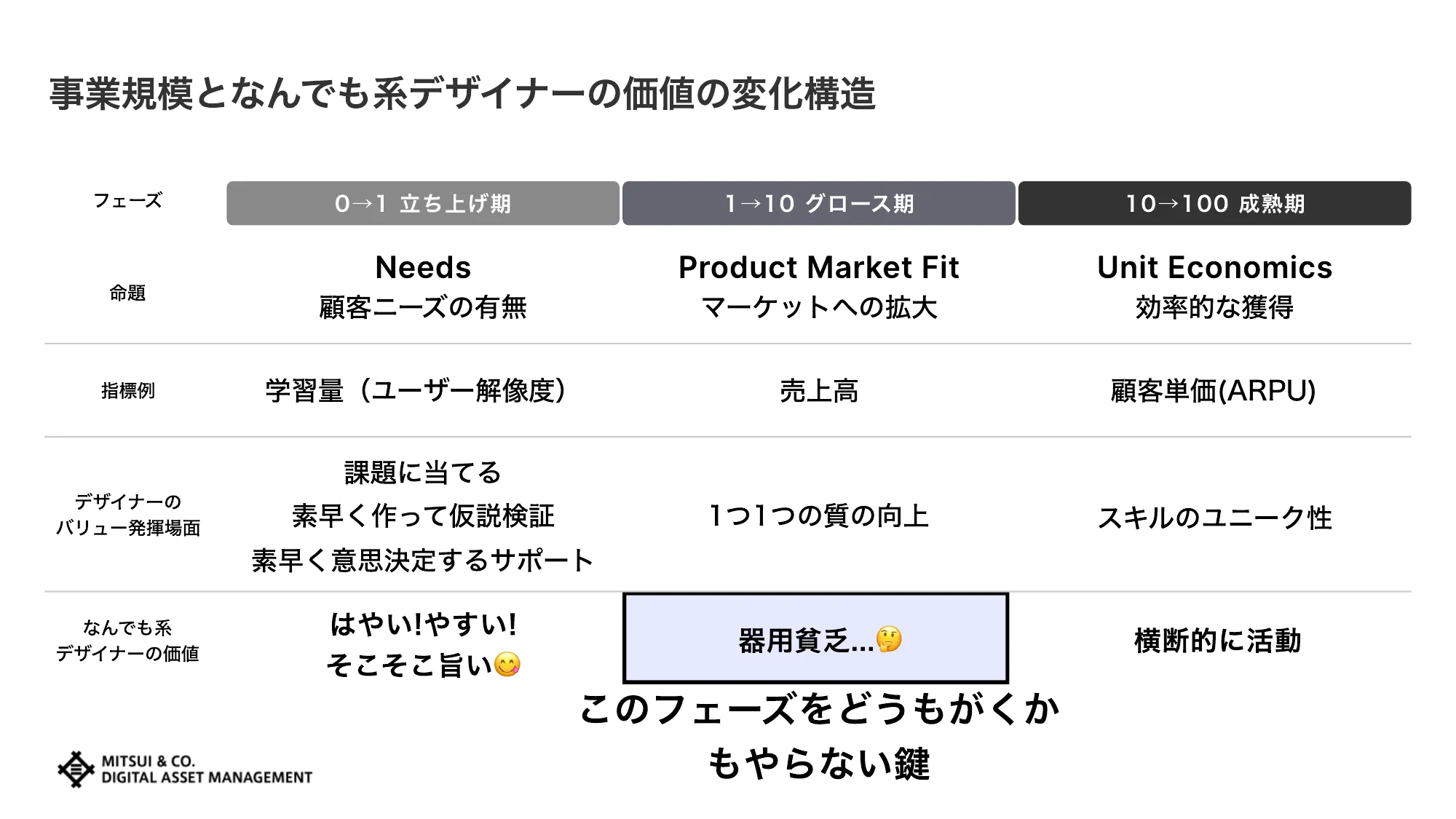Click the yummy face emoji
Screen dimensions: 1456x819
click(x=507, y=664)
